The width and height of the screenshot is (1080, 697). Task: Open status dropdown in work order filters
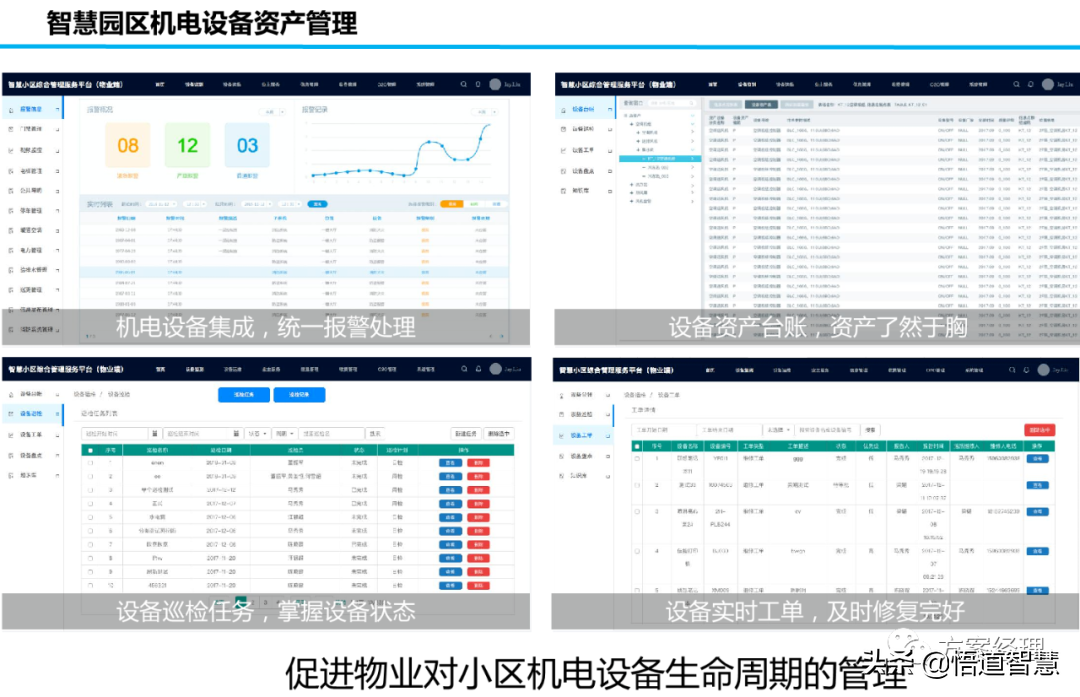[779, 429]
